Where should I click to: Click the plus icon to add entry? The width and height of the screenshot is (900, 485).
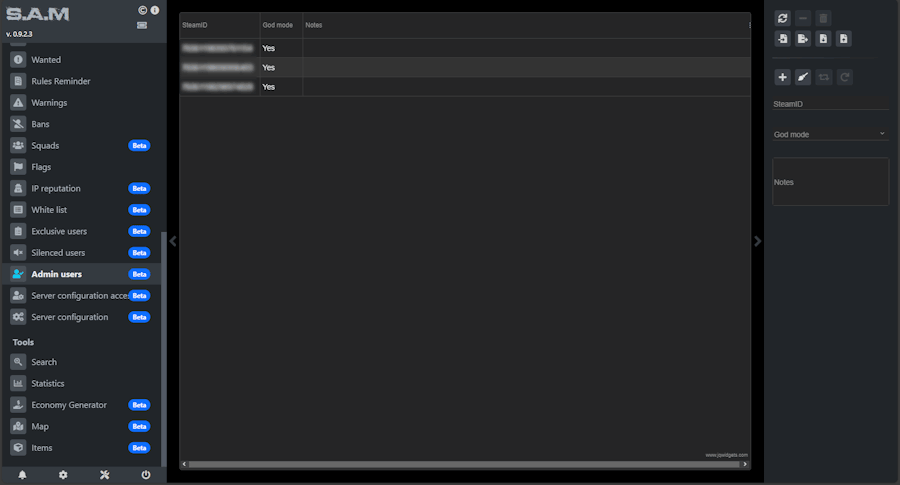tap(782, 77)
